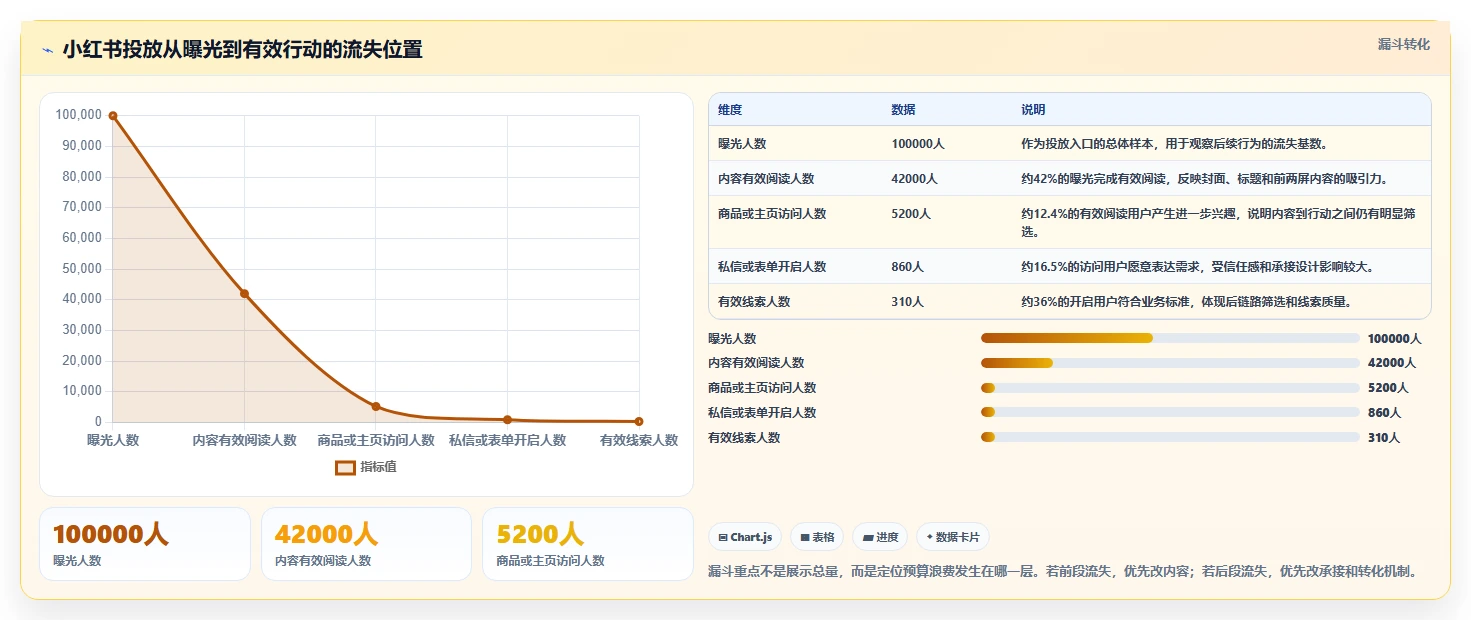Open the 5200人 商品或主页访问人数 KPI card

tap(588, 544)
